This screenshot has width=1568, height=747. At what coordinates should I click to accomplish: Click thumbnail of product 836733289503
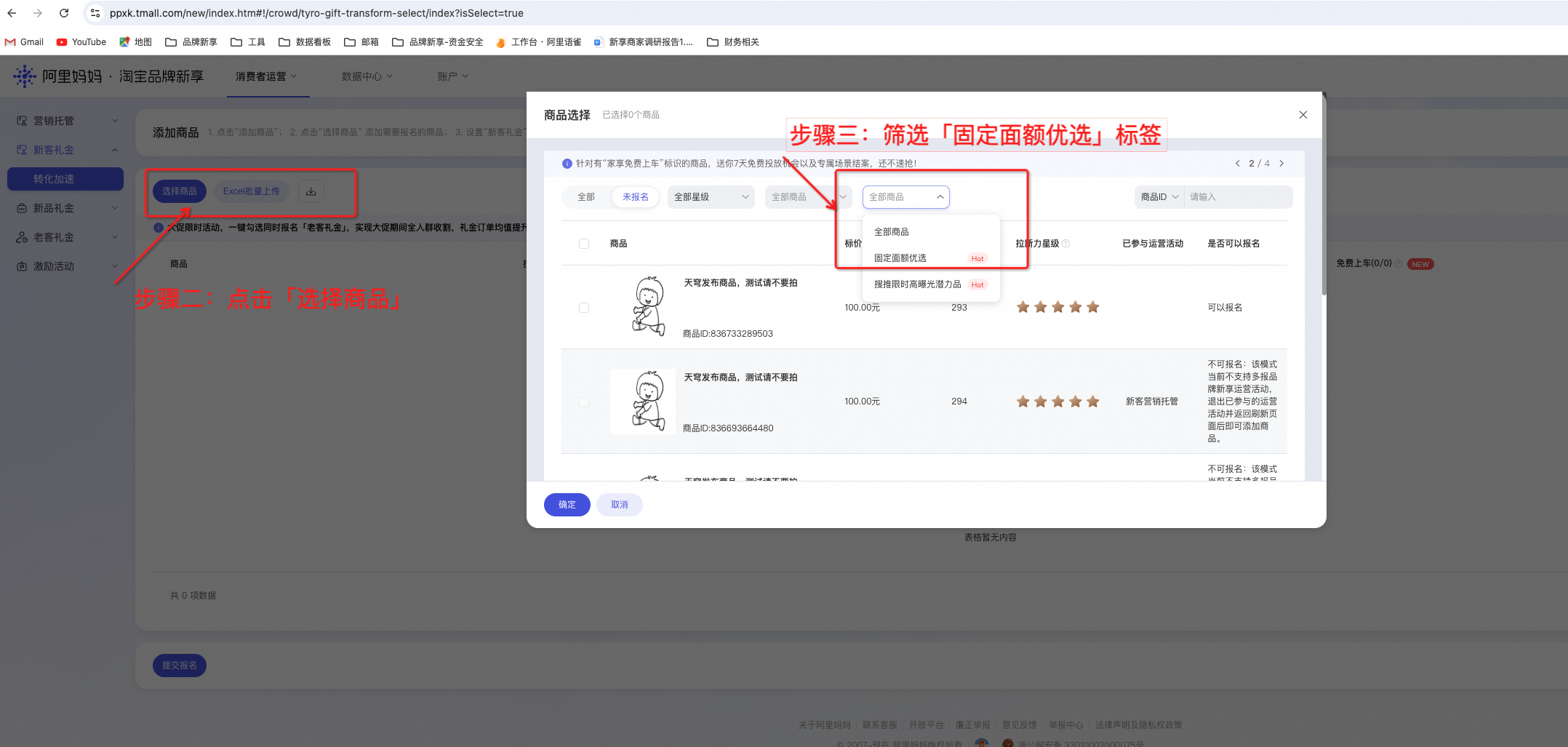pyautogui.click(x=648, y=306)
